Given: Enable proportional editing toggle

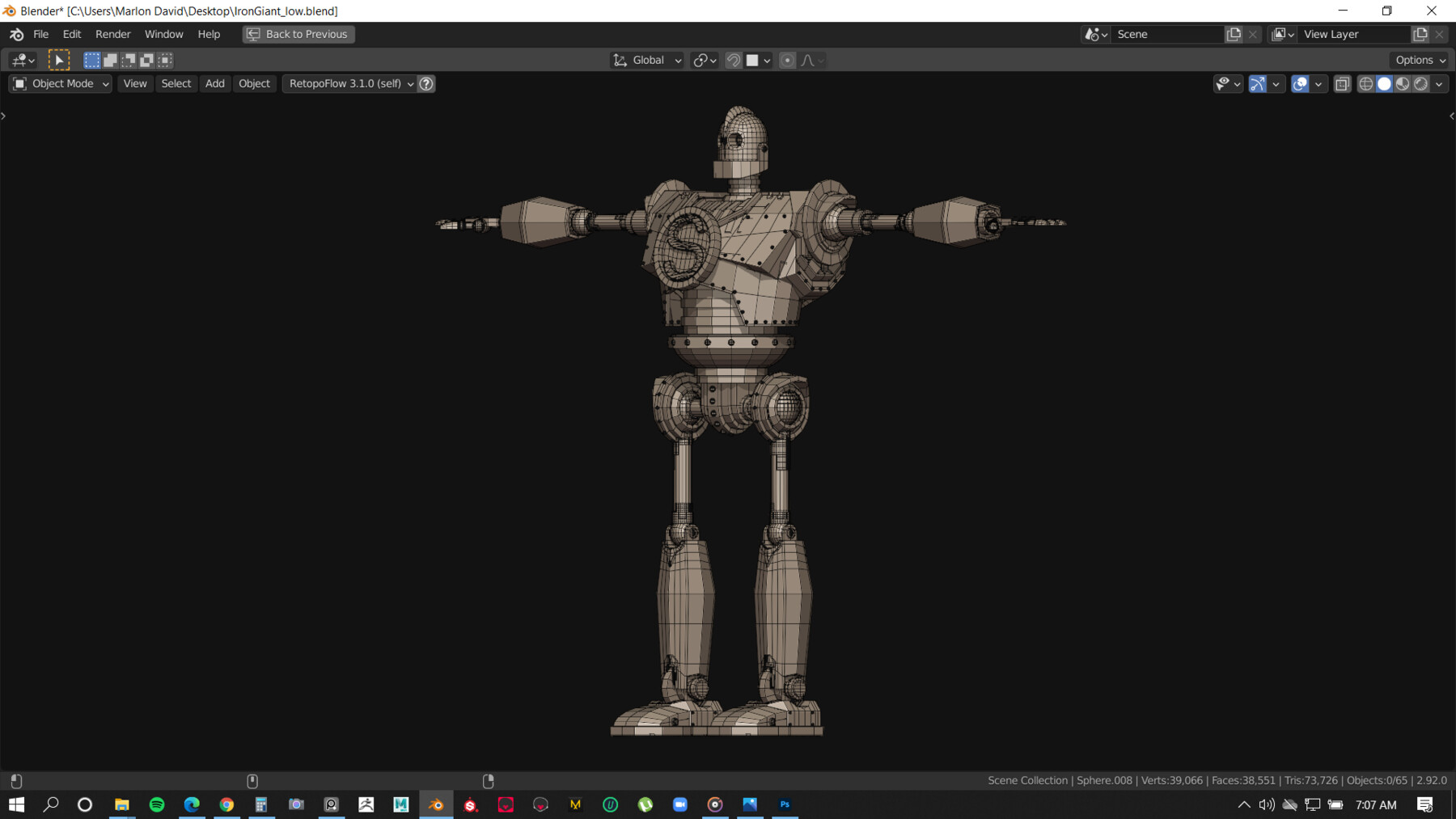Looking at the screenshot, I should [787, 60].
